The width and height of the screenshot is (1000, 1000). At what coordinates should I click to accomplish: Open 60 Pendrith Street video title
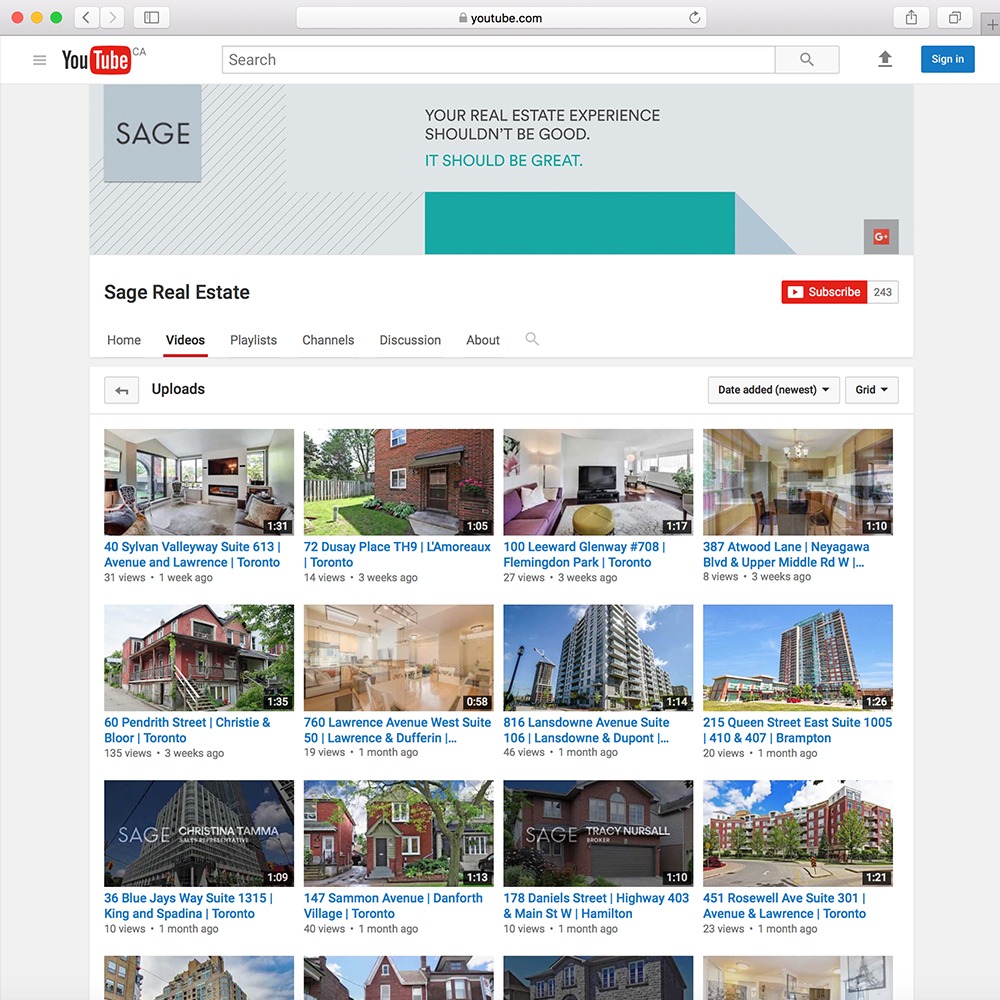(x=187, y=730)
